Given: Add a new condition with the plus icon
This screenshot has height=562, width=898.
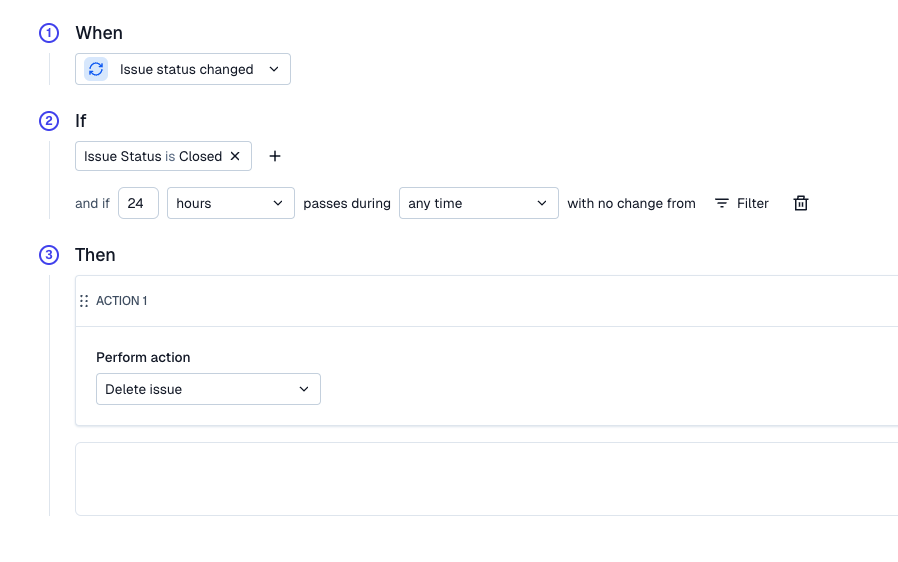Looking at the screenshot, I should coord(275,156).
